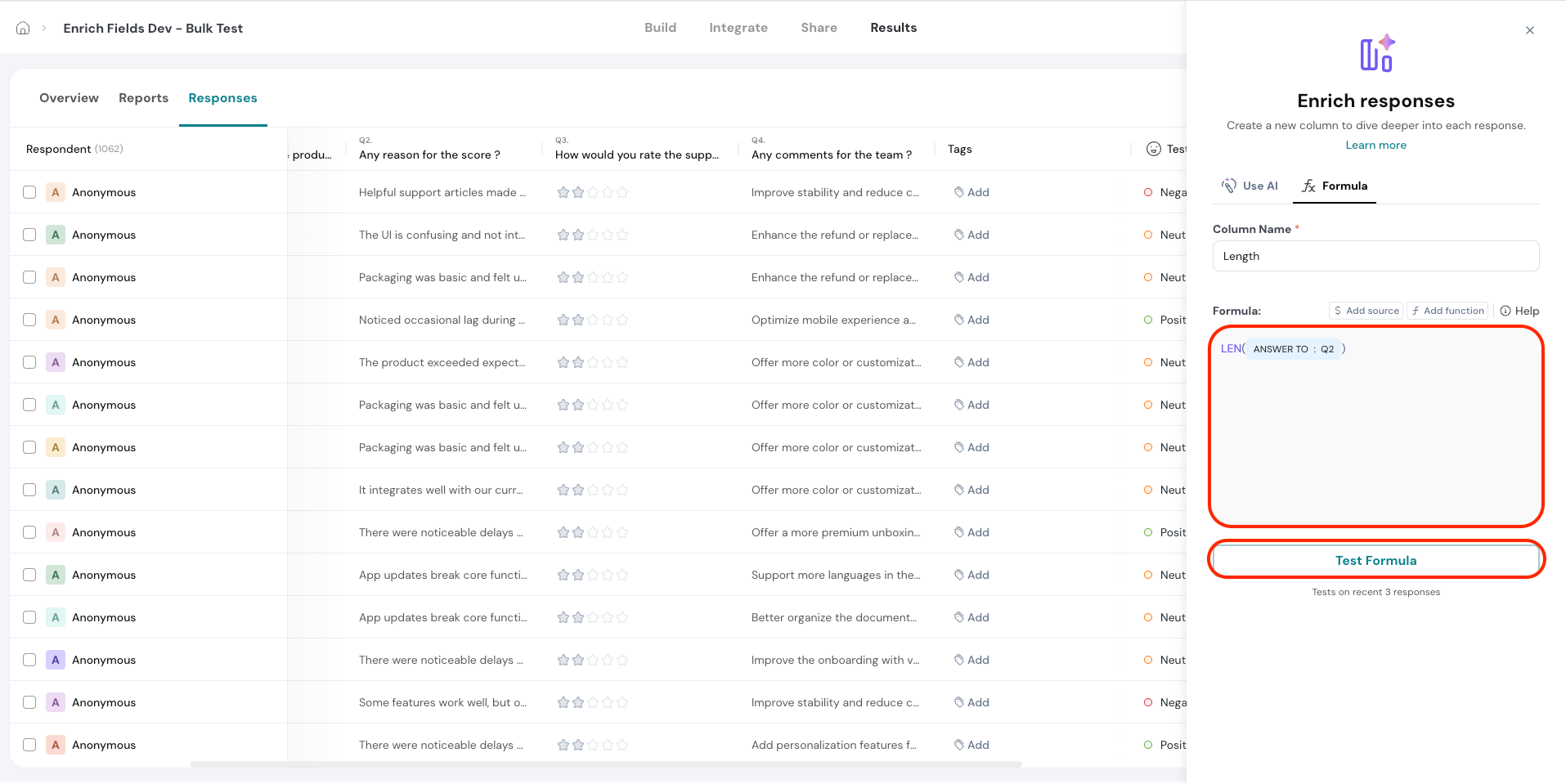Screen dimensions: 1566x784
Task: Open the Add source dropdown
Action: [x=1366, y=311]
